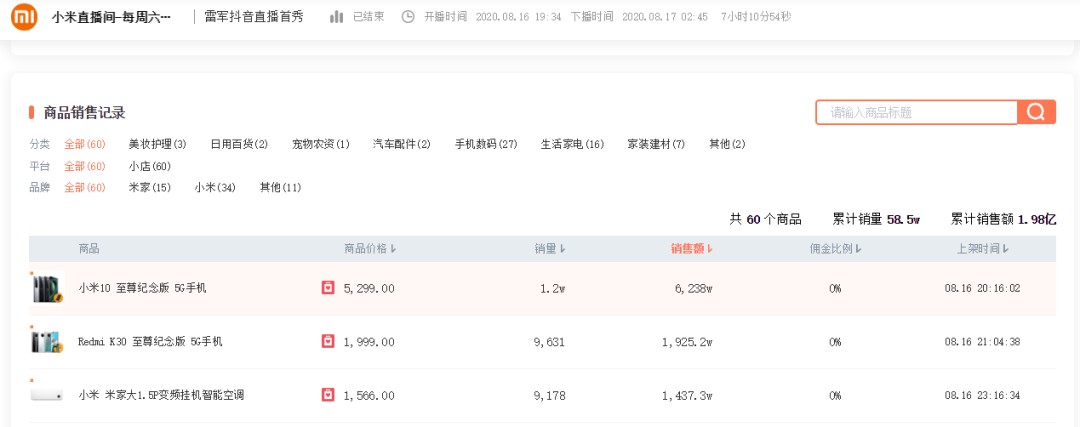1080x427 pixels.
Task: Filter by 家装建材(7) category
Action: pyautogui.click(x=656, y=145)
